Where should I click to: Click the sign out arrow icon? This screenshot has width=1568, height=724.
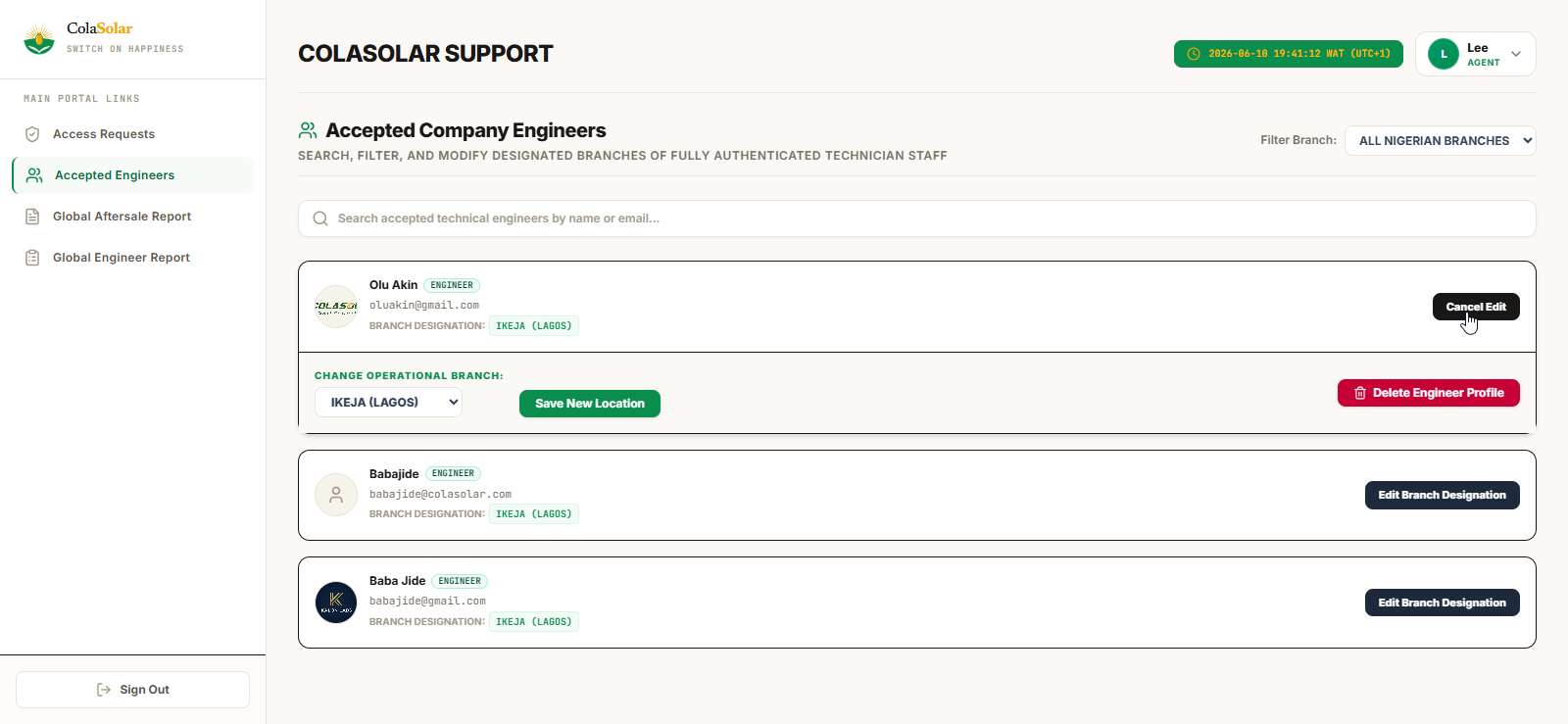(104, 690)
